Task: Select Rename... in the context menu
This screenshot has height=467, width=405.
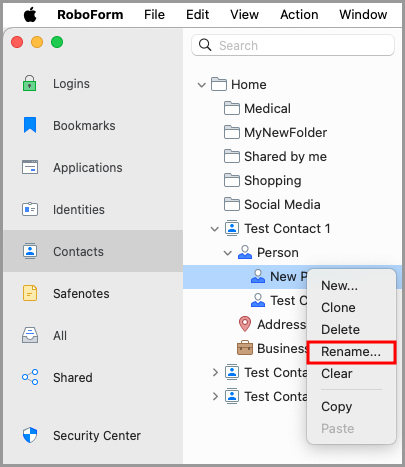Action: click(x=351, y=352)
